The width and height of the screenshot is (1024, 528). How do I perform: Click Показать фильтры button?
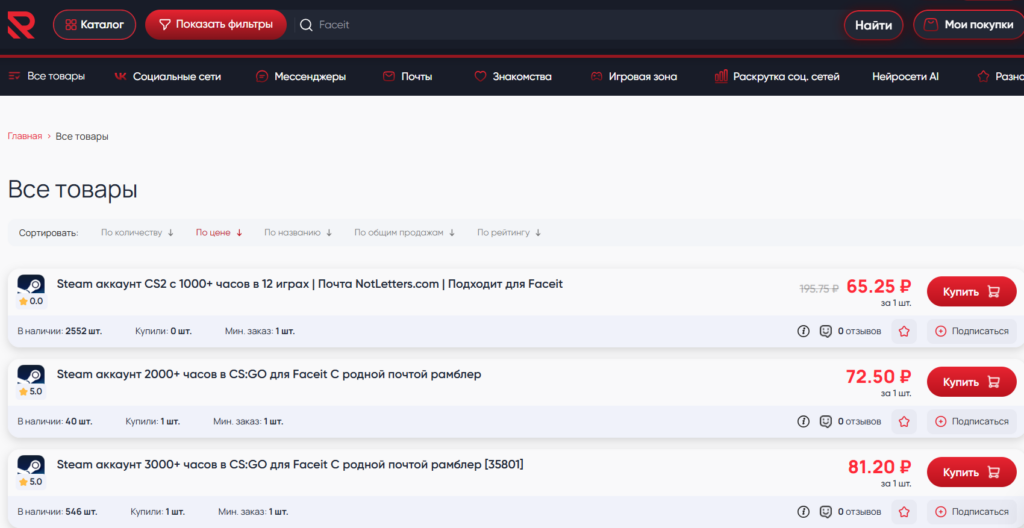point(216,25)
